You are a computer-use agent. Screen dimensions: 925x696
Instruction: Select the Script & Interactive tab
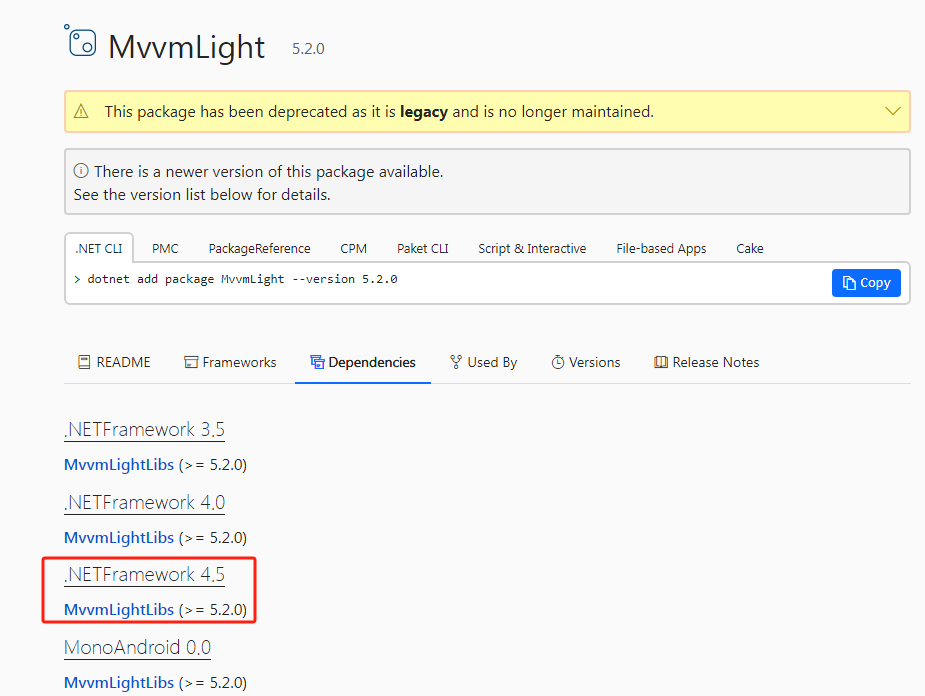[x=532, y=248]
